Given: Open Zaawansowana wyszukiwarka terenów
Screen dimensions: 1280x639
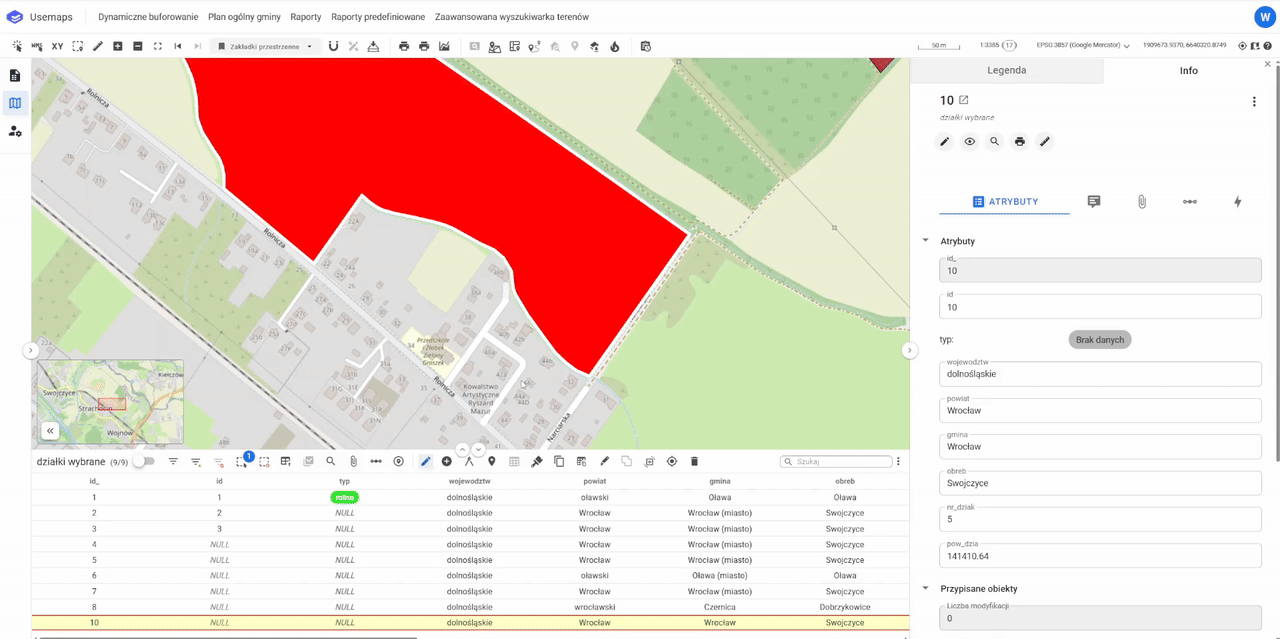Looking at the screenshot, I should click(511, 17).
